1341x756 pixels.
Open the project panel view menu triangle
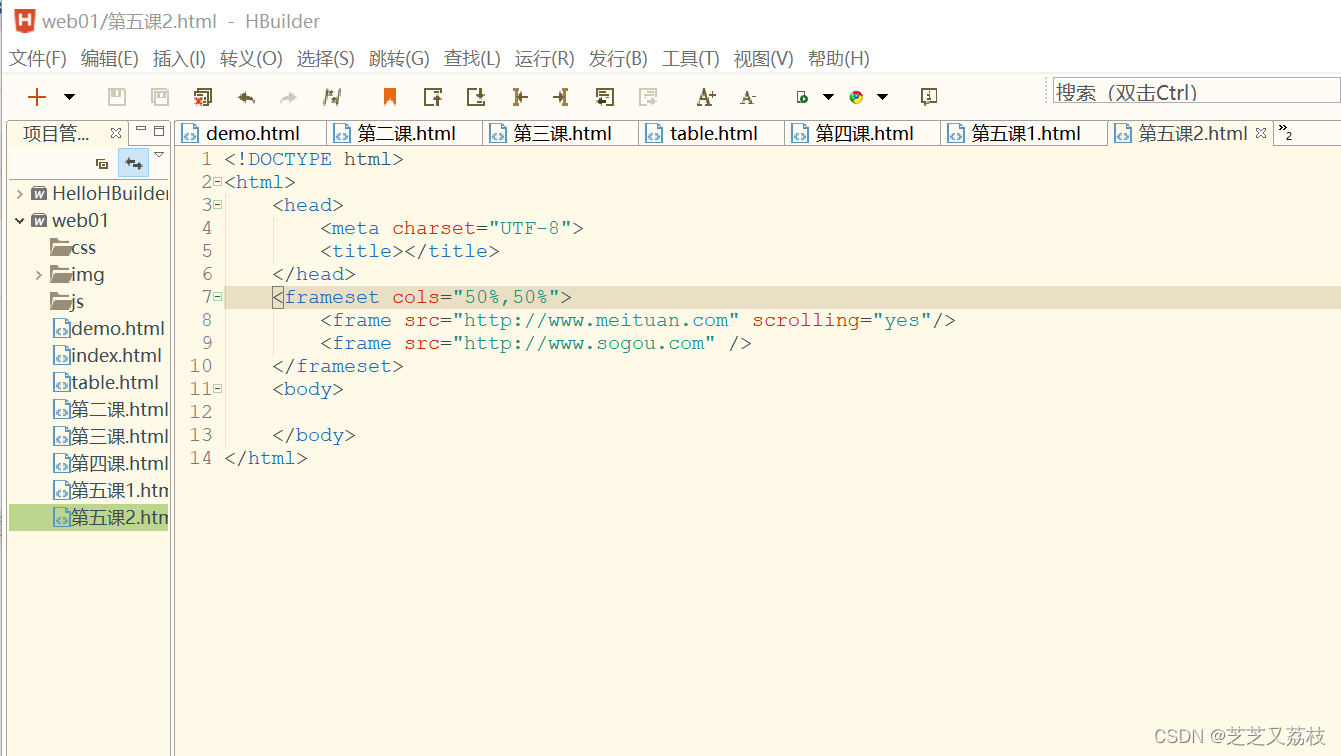(159, 155)
